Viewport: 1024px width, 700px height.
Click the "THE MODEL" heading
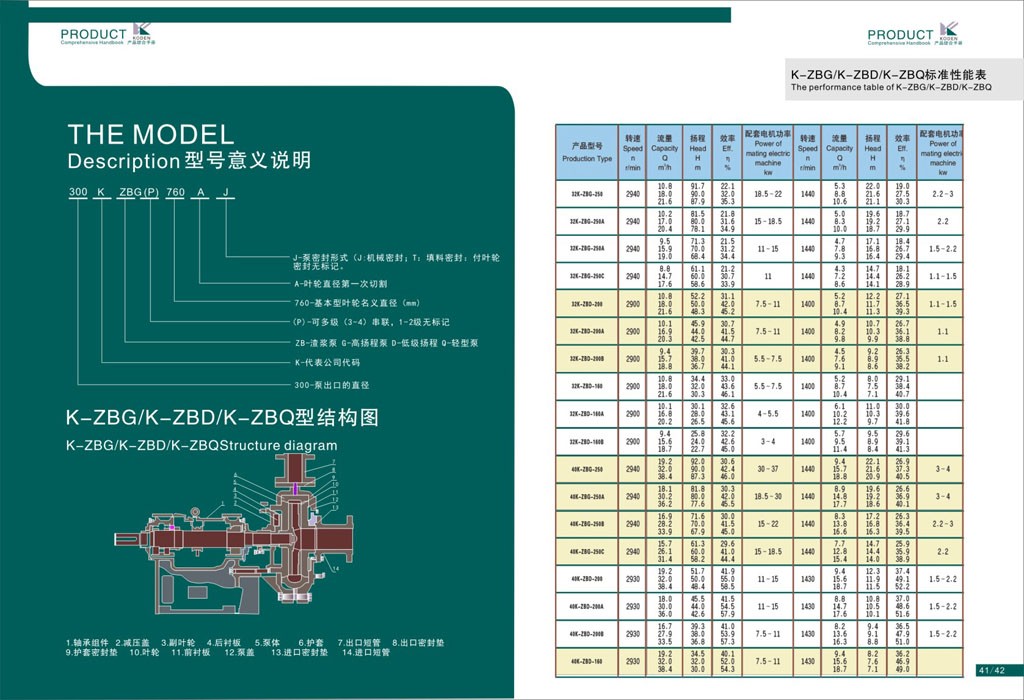(150, 135)
